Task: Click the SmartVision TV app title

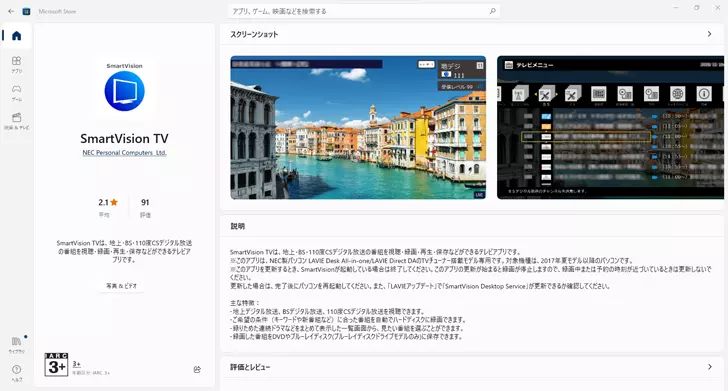Action: point(124,139)
